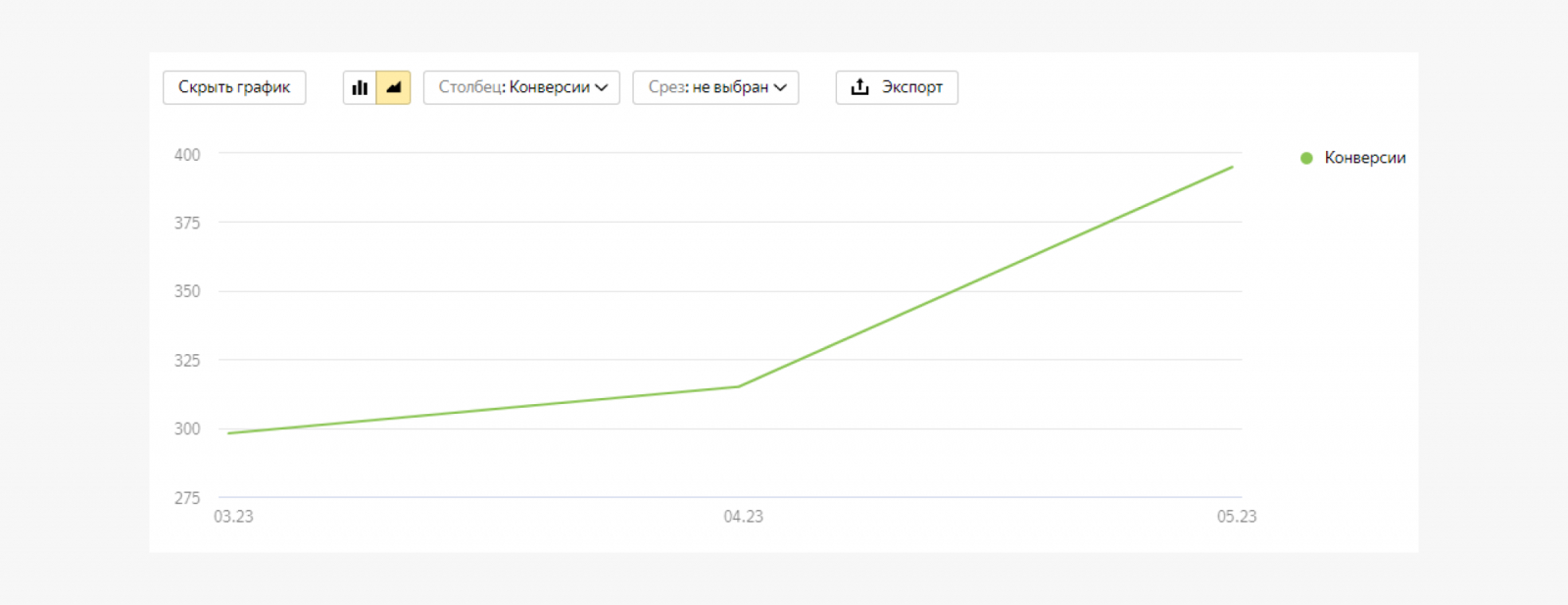Click the 04.23 x-axis label
The image size is (1568, 605).
pyautogui.click(x=743, y=517)
